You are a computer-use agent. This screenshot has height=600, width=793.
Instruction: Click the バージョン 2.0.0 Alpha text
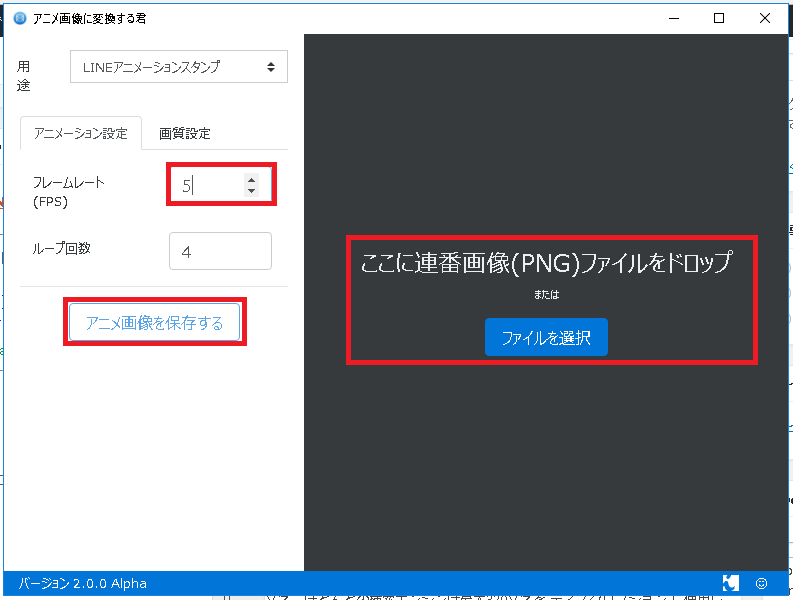click(82, 583)
